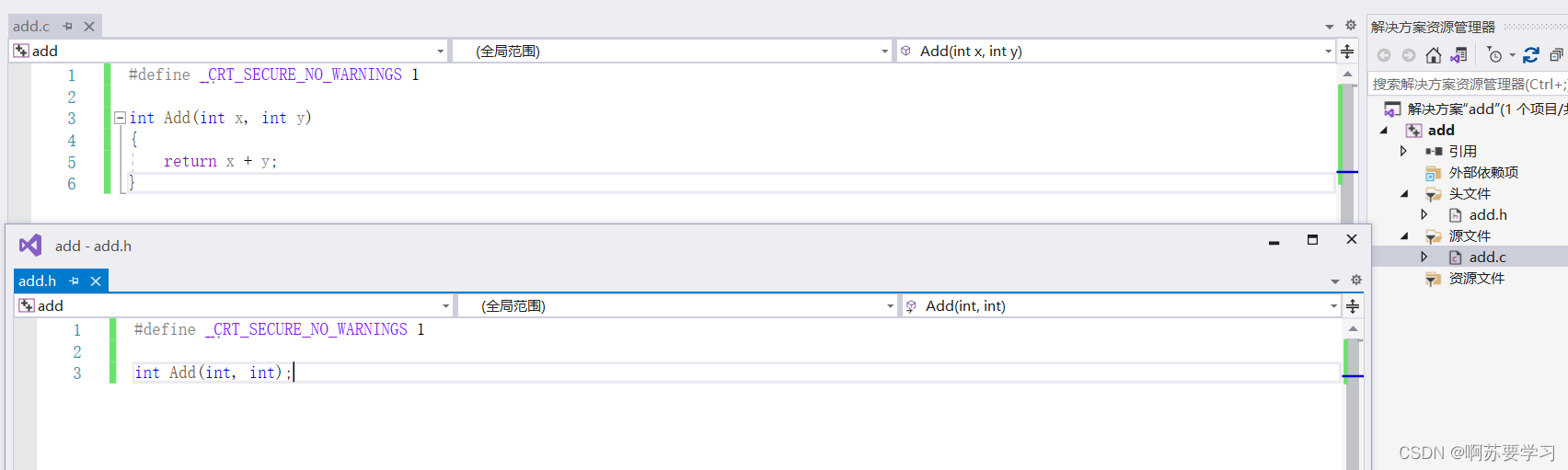Select the add.h document tab
Image resolution: width=1568 pixels, height=470 pixels.
pos(38,281)
